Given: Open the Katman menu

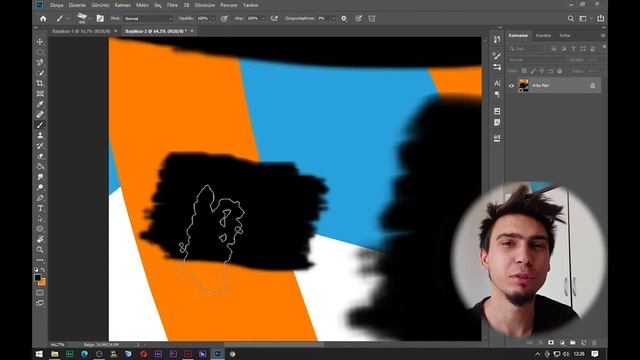Looking at the screenshot, I should (x=122, y=5).
